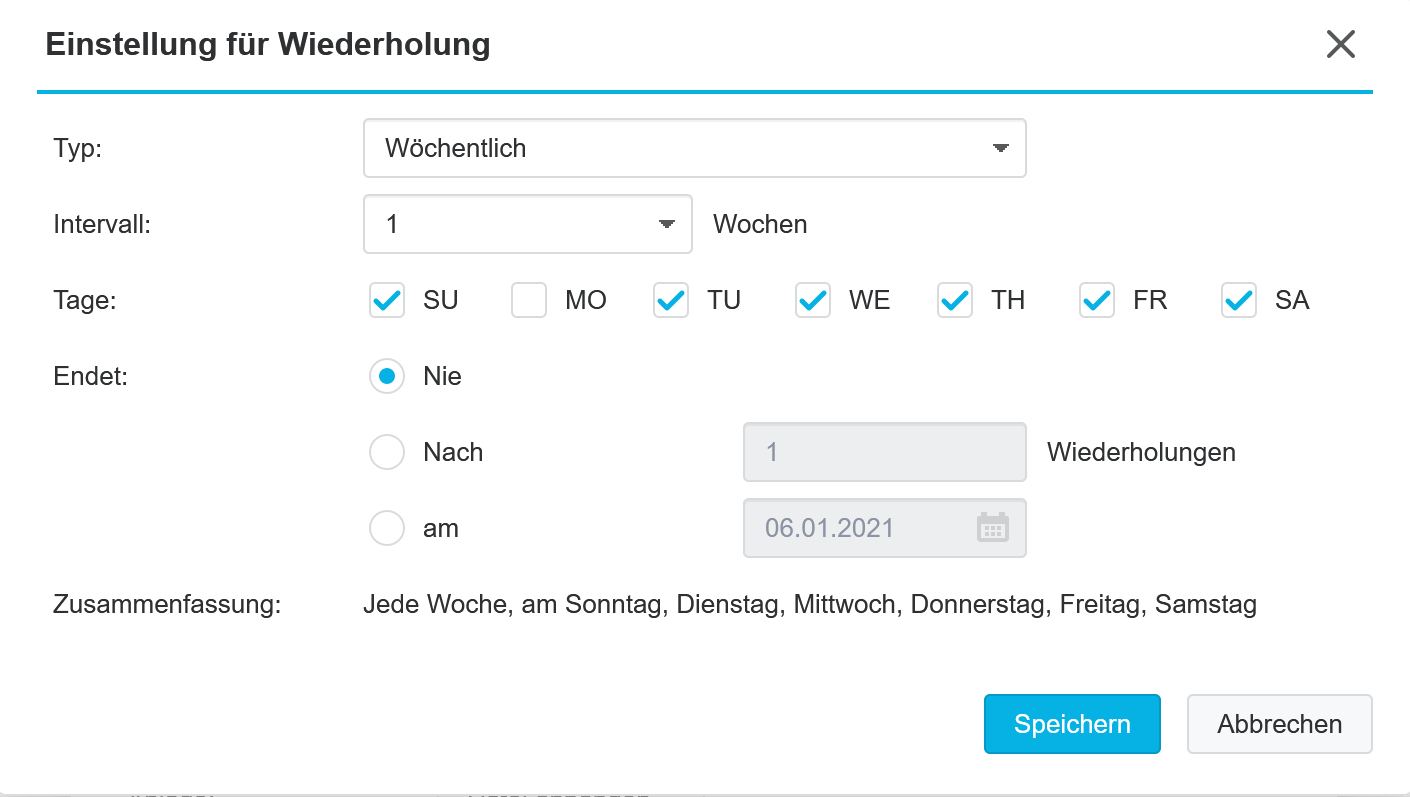Click the Wiederholungen count field
1410x797 pixels.
[885, 452]
